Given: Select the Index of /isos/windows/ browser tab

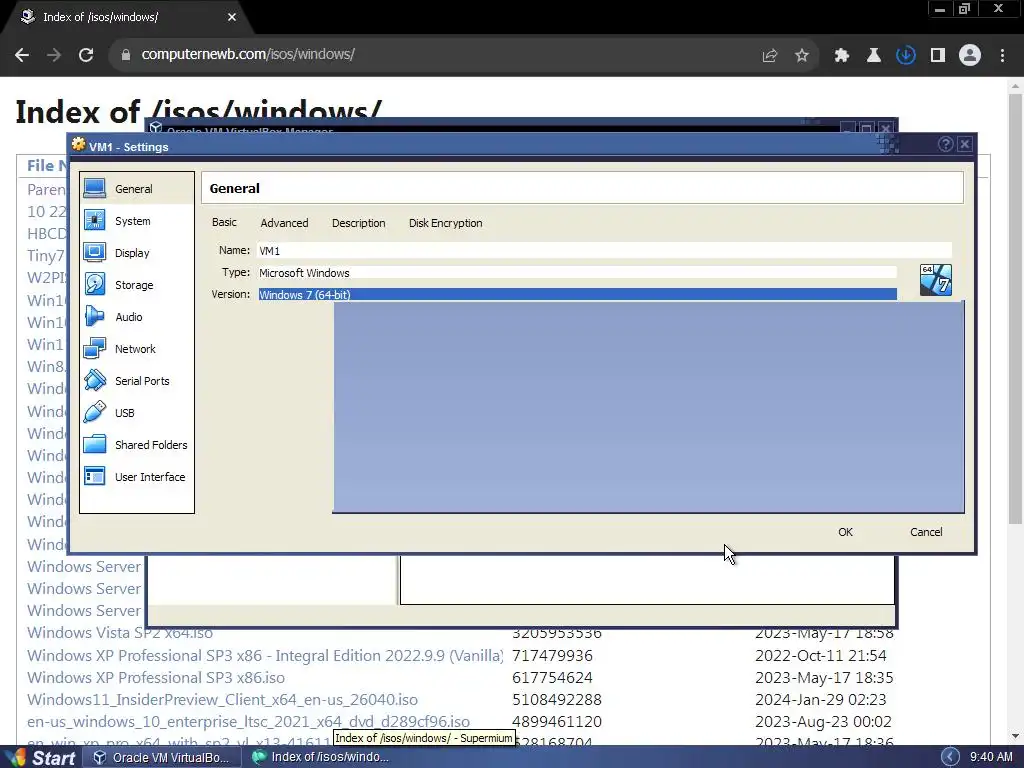Looking at the screenshot, I should click(x=126, y=17).
